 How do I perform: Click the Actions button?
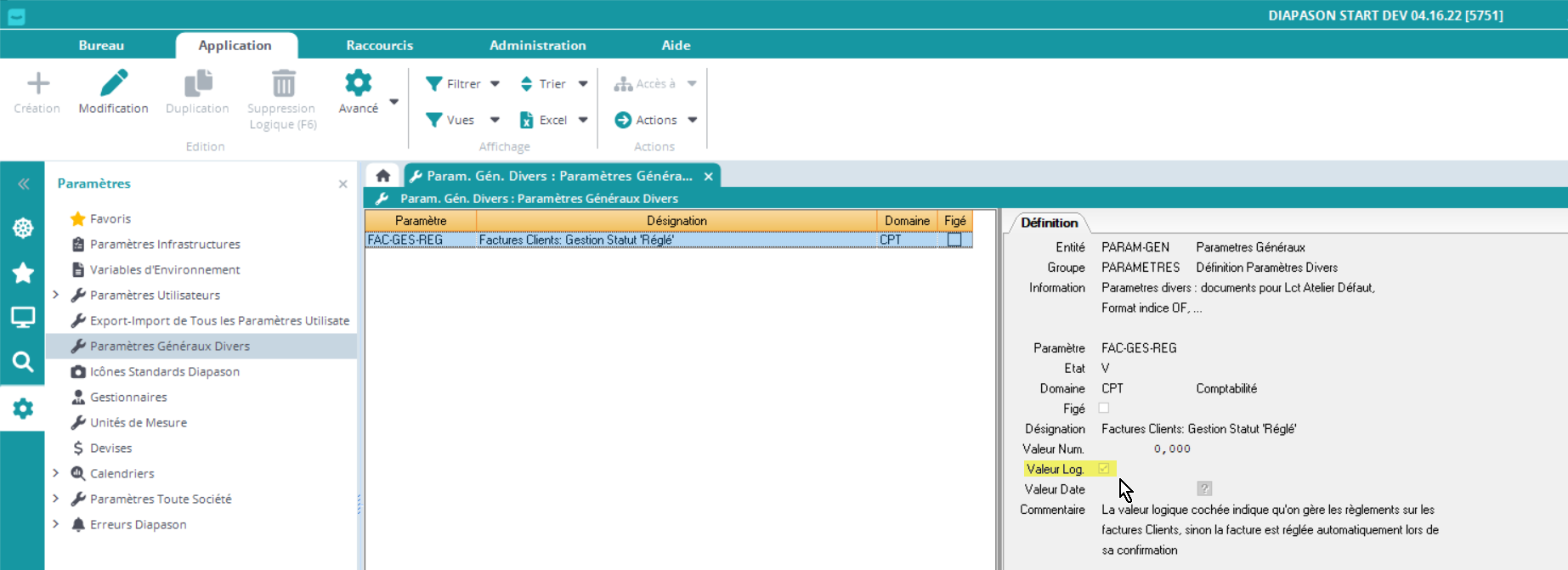[655, 120]
